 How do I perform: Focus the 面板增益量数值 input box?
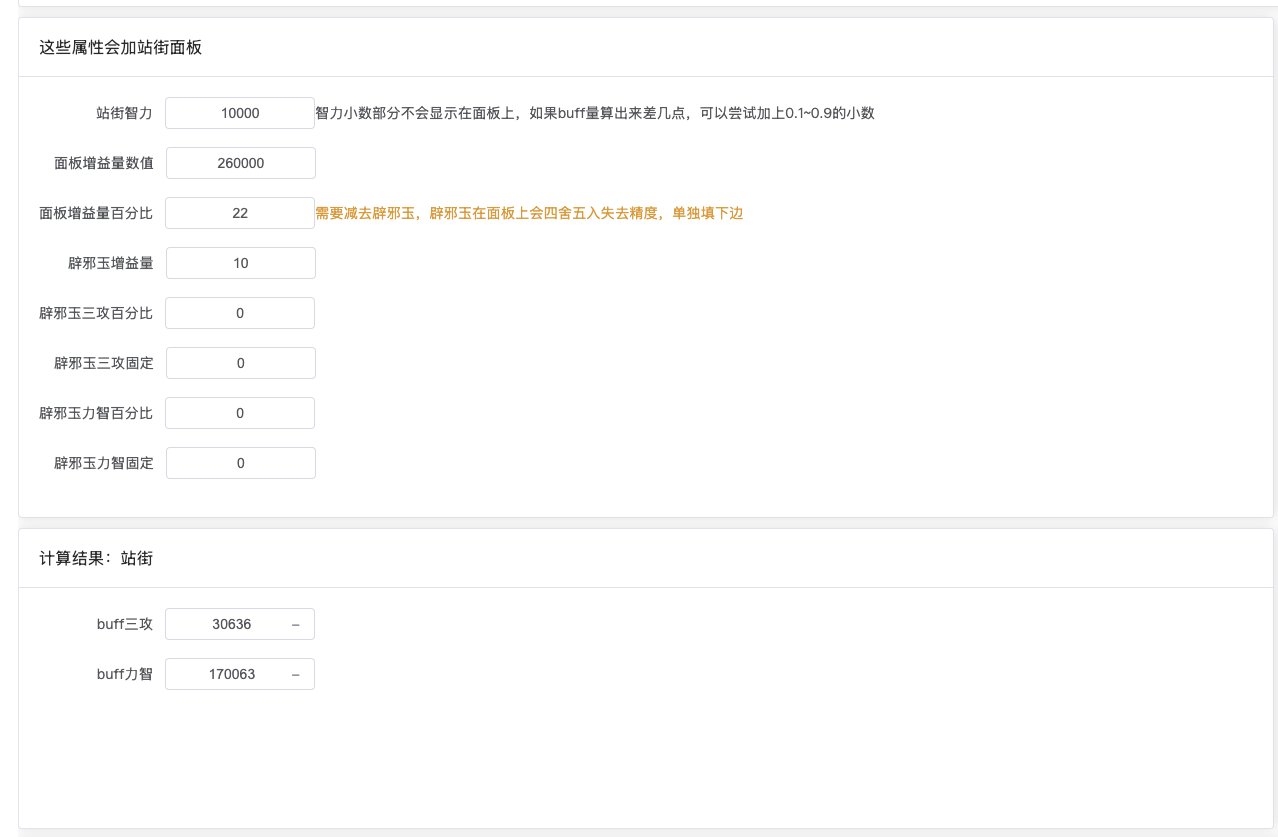pos(240,163)
